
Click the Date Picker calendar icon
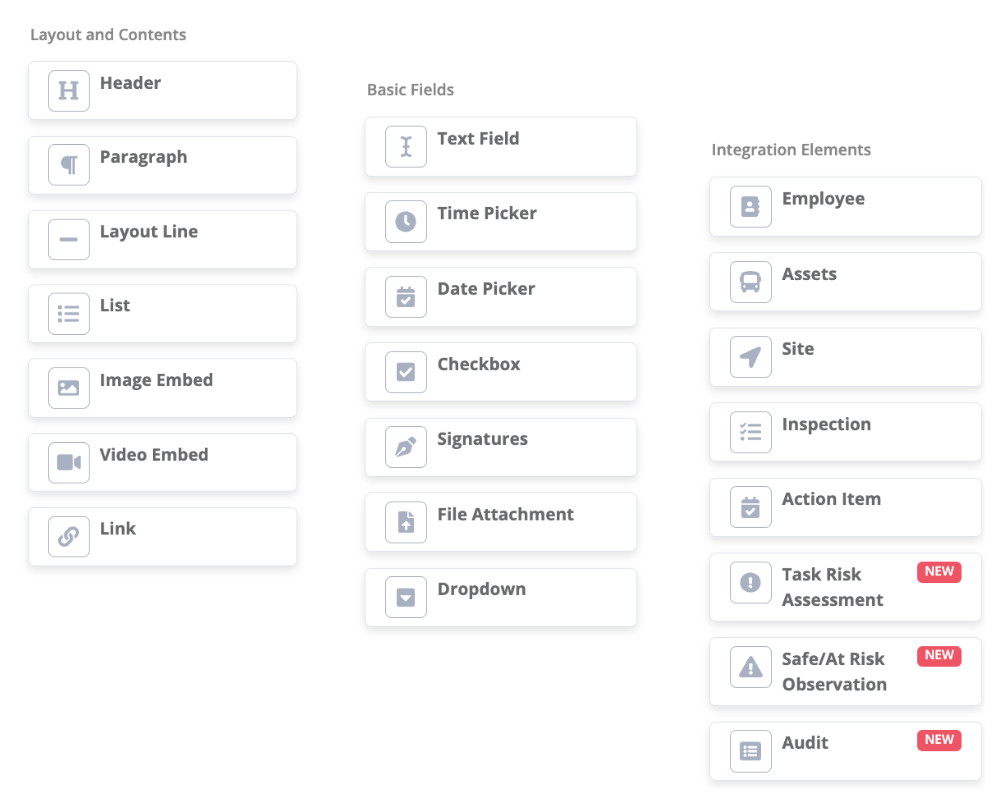(x=405, y=296)
